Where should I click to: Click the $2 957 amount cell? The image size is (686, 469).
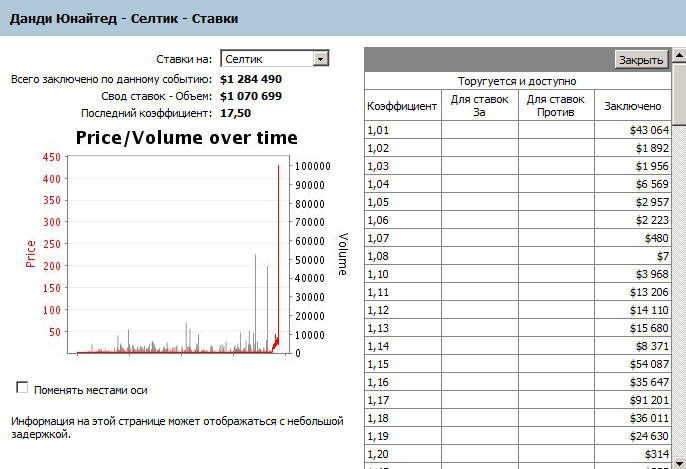pyautogui.click(x=633, y=202)
